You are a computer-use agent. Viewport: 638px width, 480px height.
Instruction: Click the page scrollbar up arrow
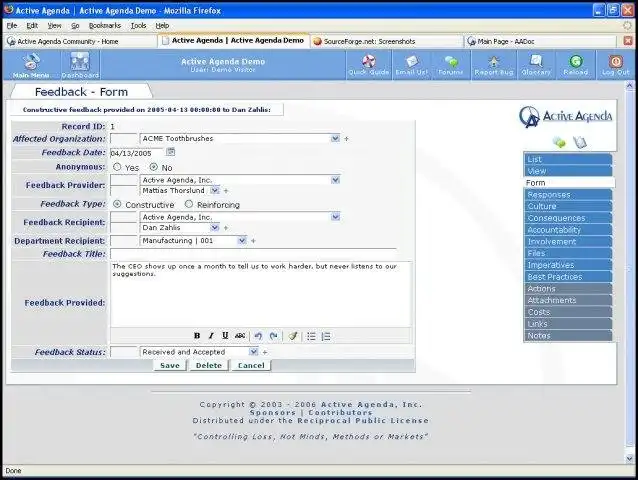629,85
